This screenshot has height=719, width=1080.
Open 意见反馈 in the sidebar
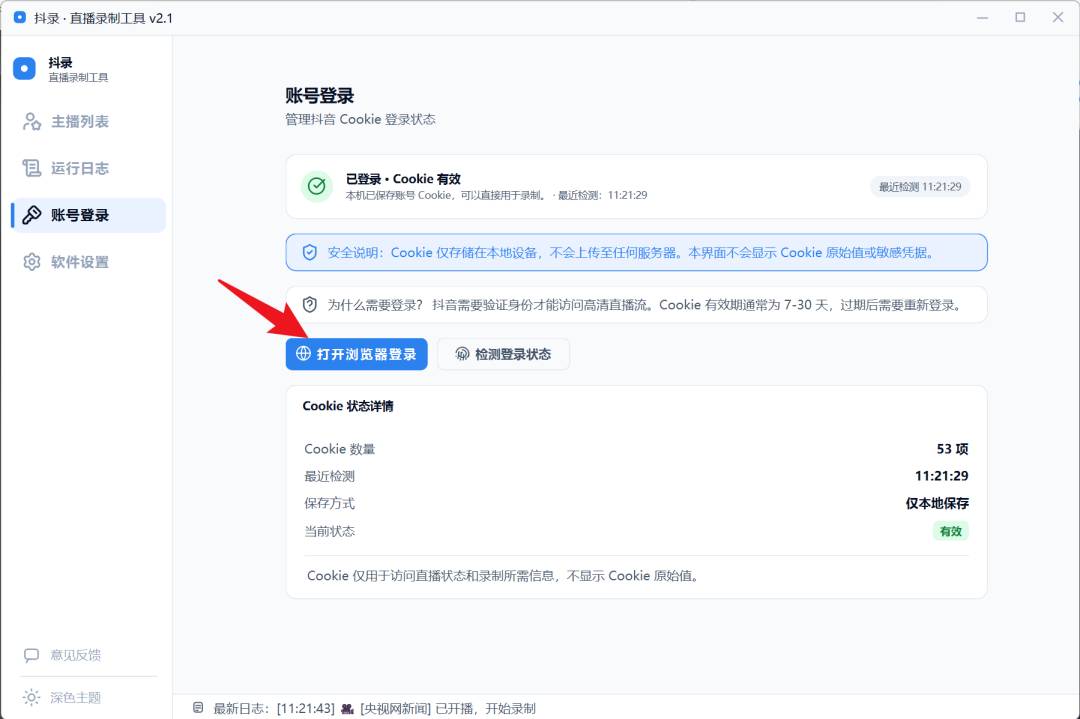(75, 655)
